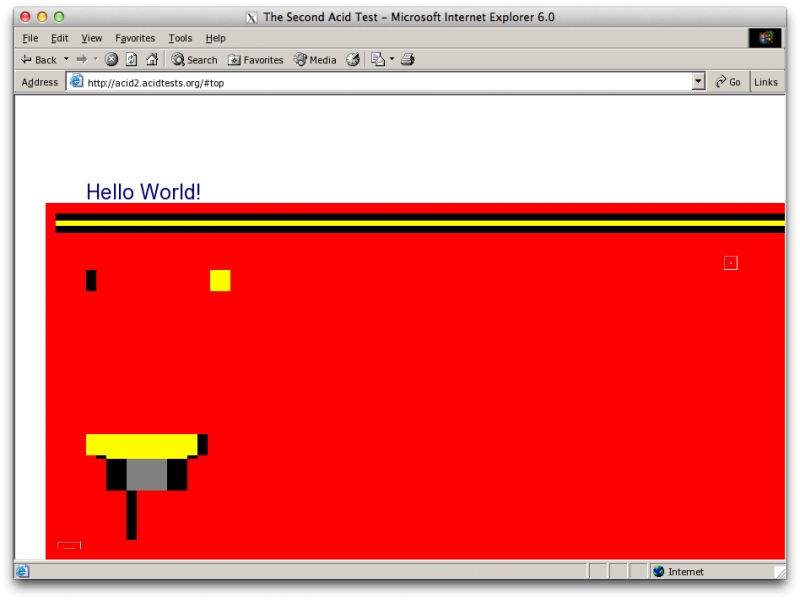Click the Windows logo throbber icon
Image resolution: width=800 pixels, height=600 pixels.
[765, 38]
